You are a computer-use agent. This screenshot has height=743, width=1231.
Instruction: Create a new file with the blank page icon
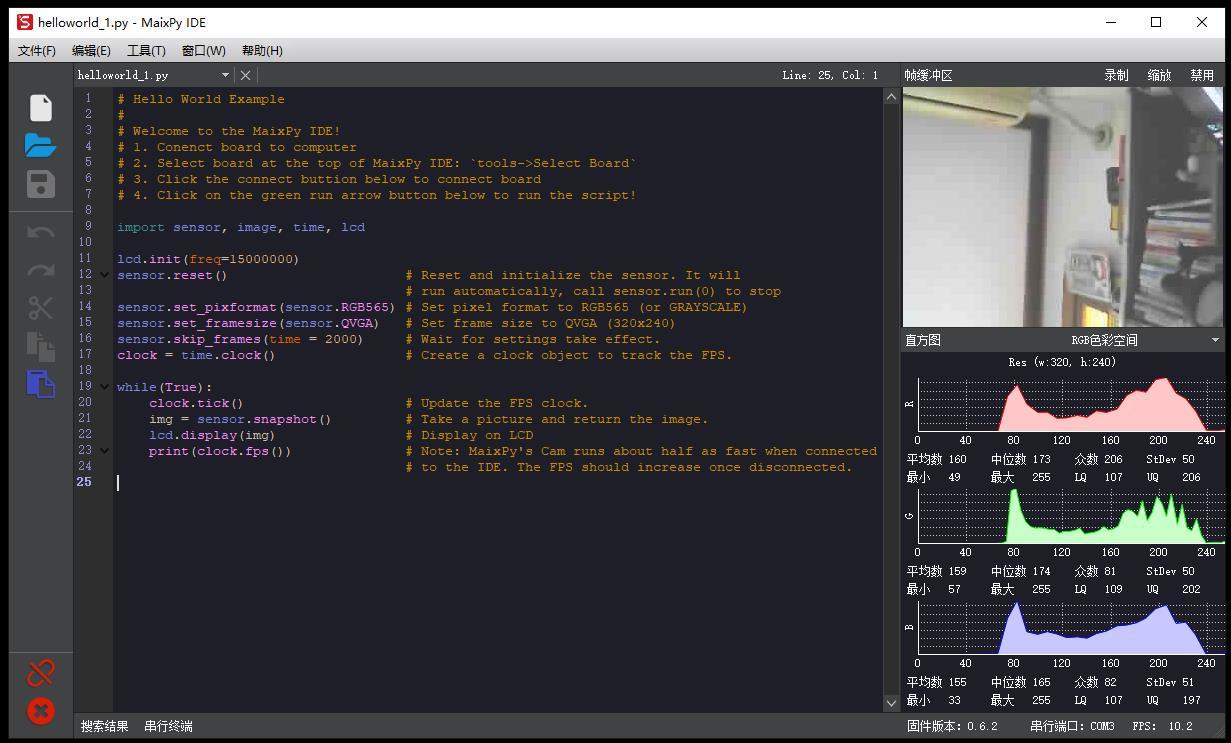(40, 107)
